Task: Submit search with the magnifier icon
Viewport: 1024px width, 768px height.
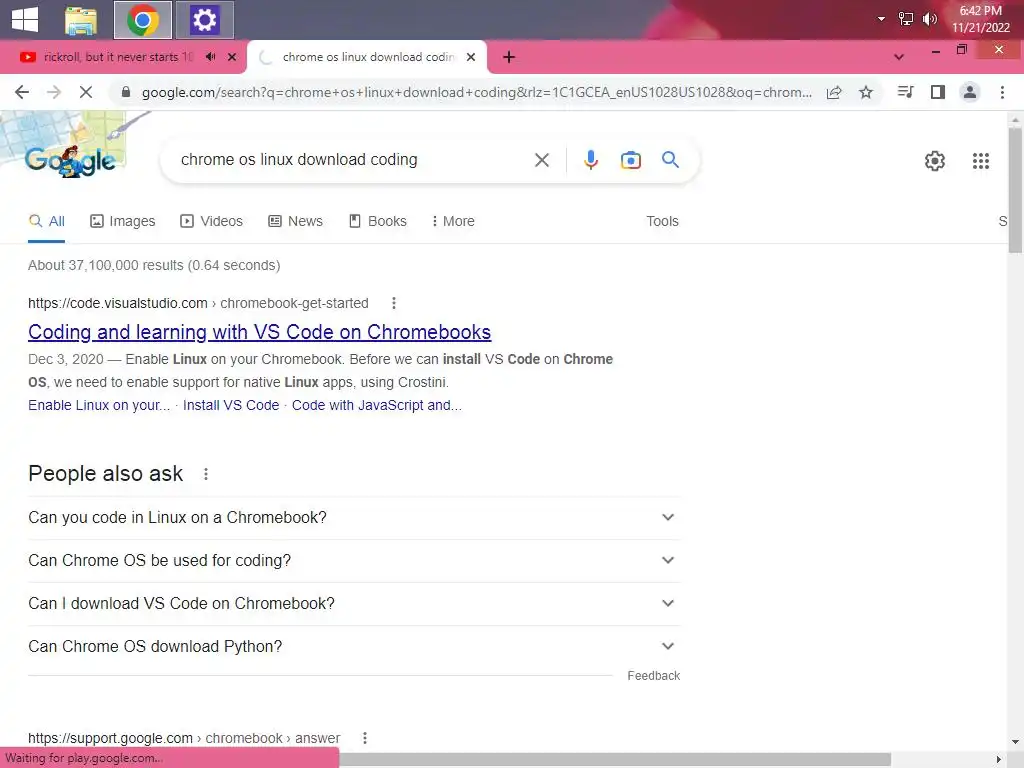Action: 670,160
